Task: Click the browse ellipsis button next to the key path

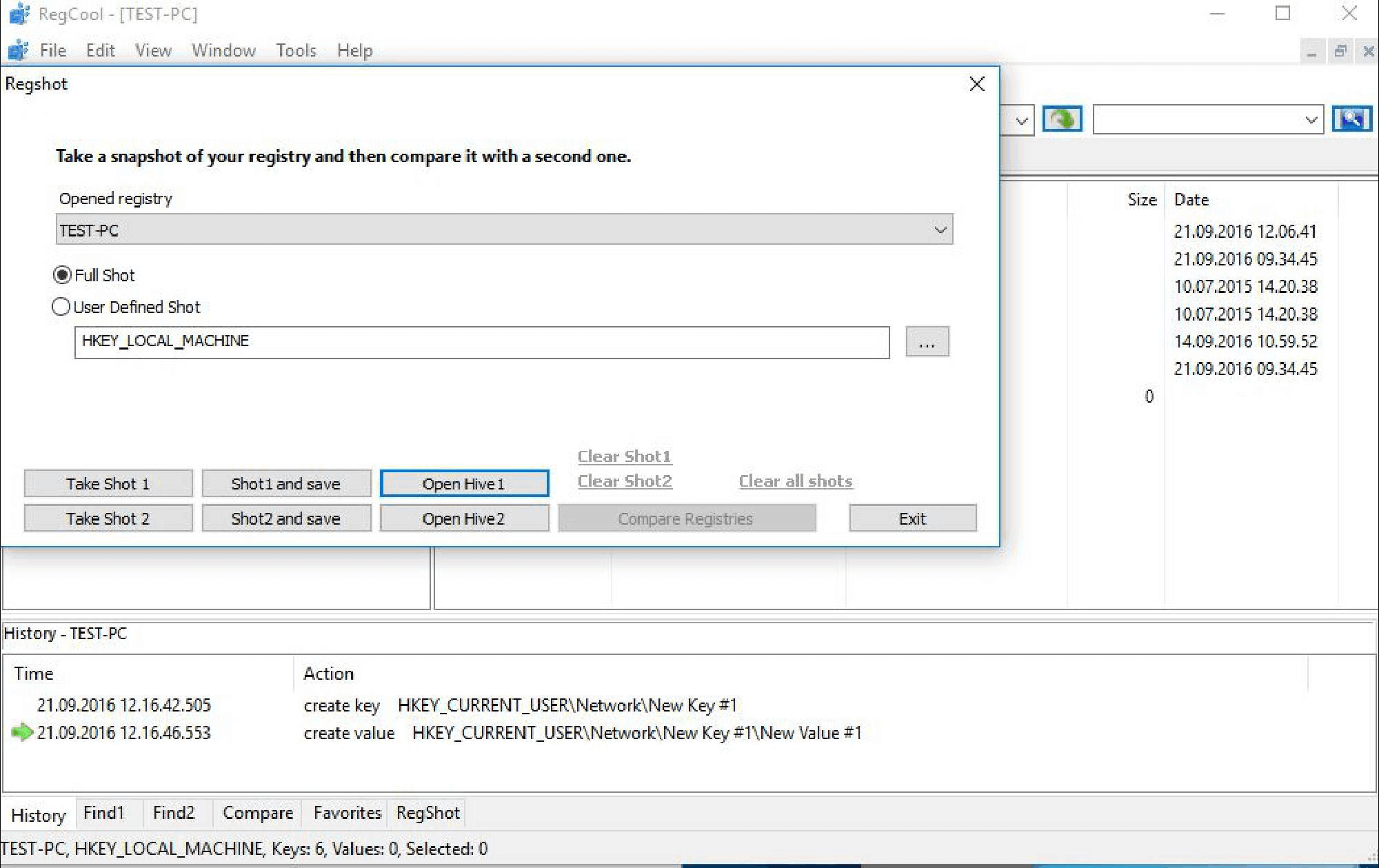Action: [x=927, y=341]
